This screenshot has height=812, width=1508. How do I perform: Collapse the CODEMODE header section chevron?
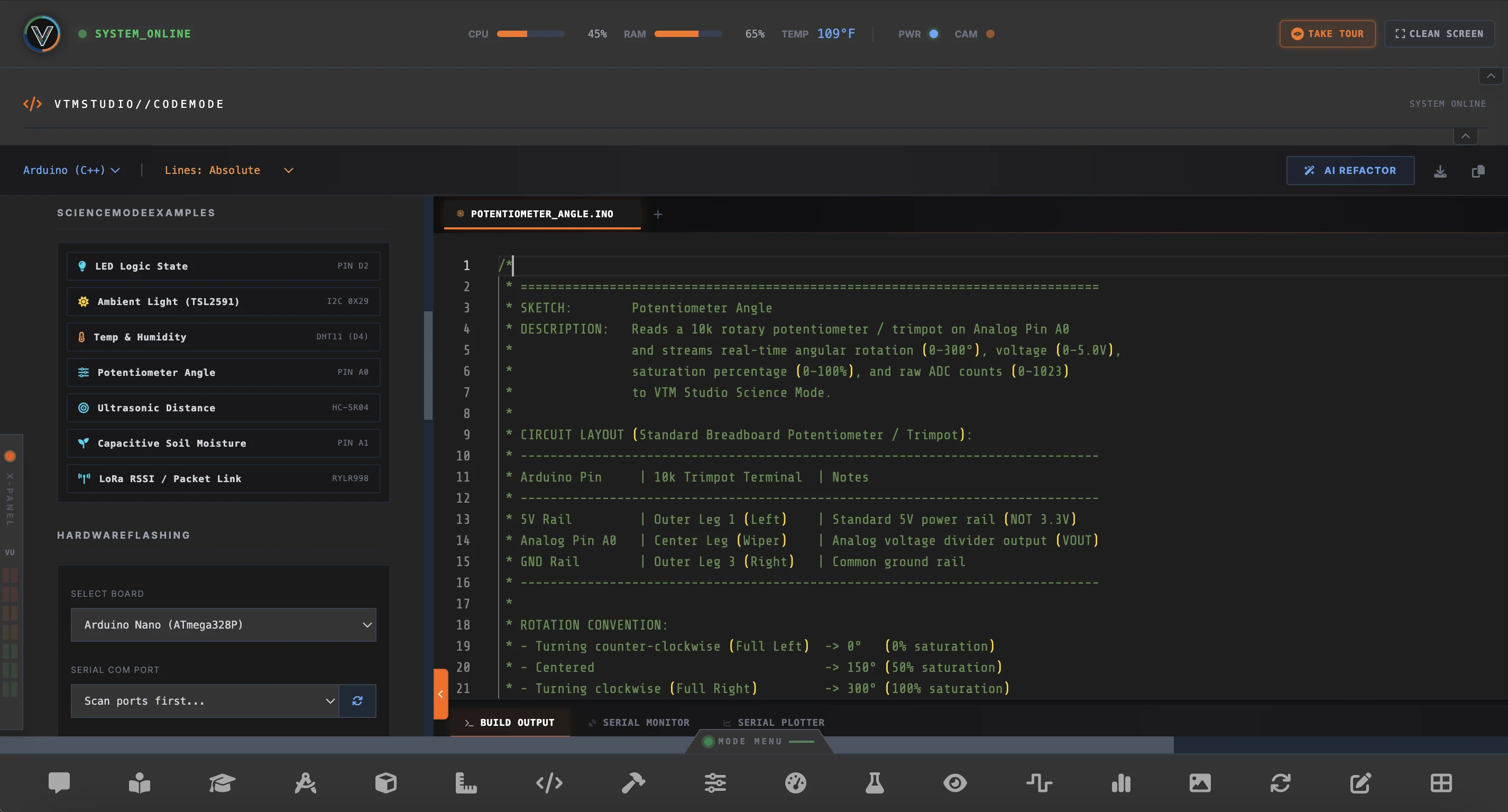click(x=1465, y=136)
